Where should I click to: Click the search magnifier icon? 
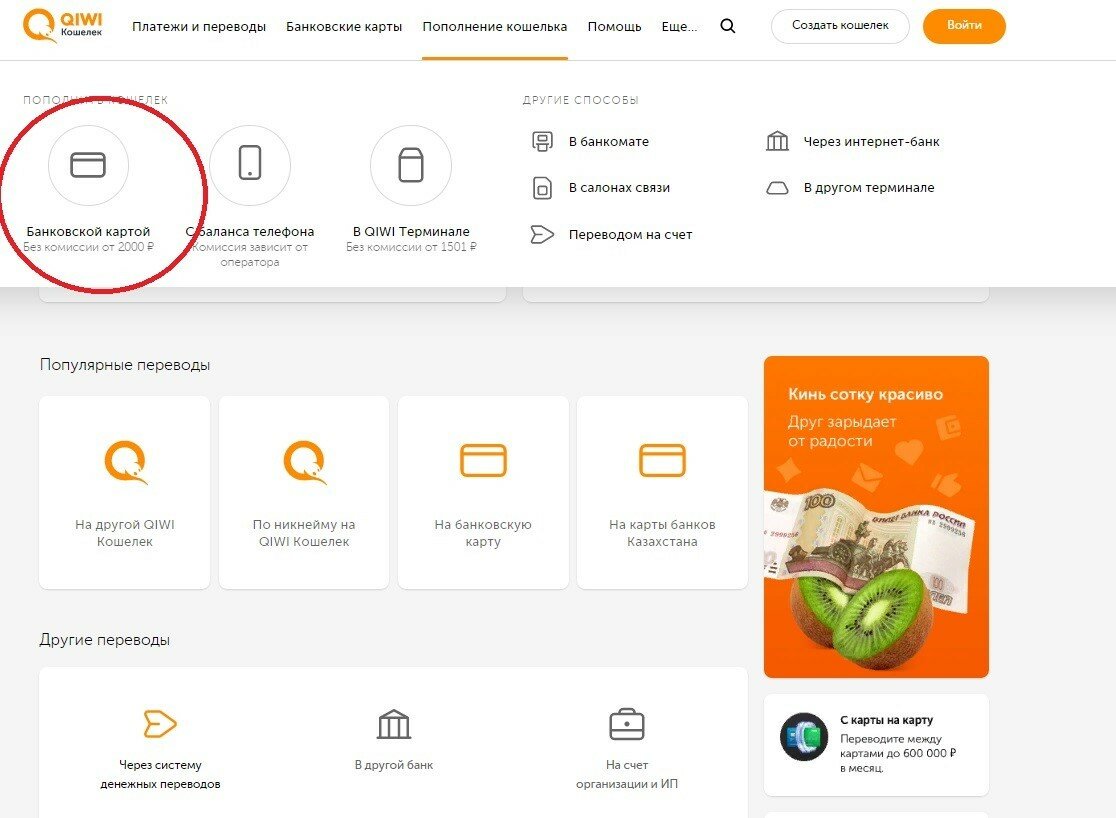727,27
